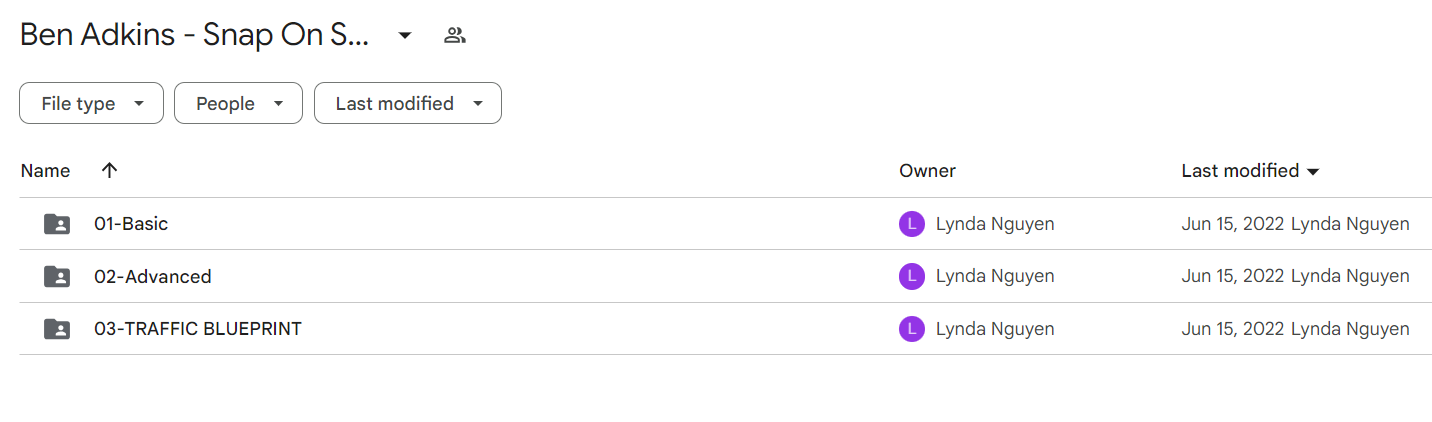Open the Last modified filter dropdown

point(408,103)
